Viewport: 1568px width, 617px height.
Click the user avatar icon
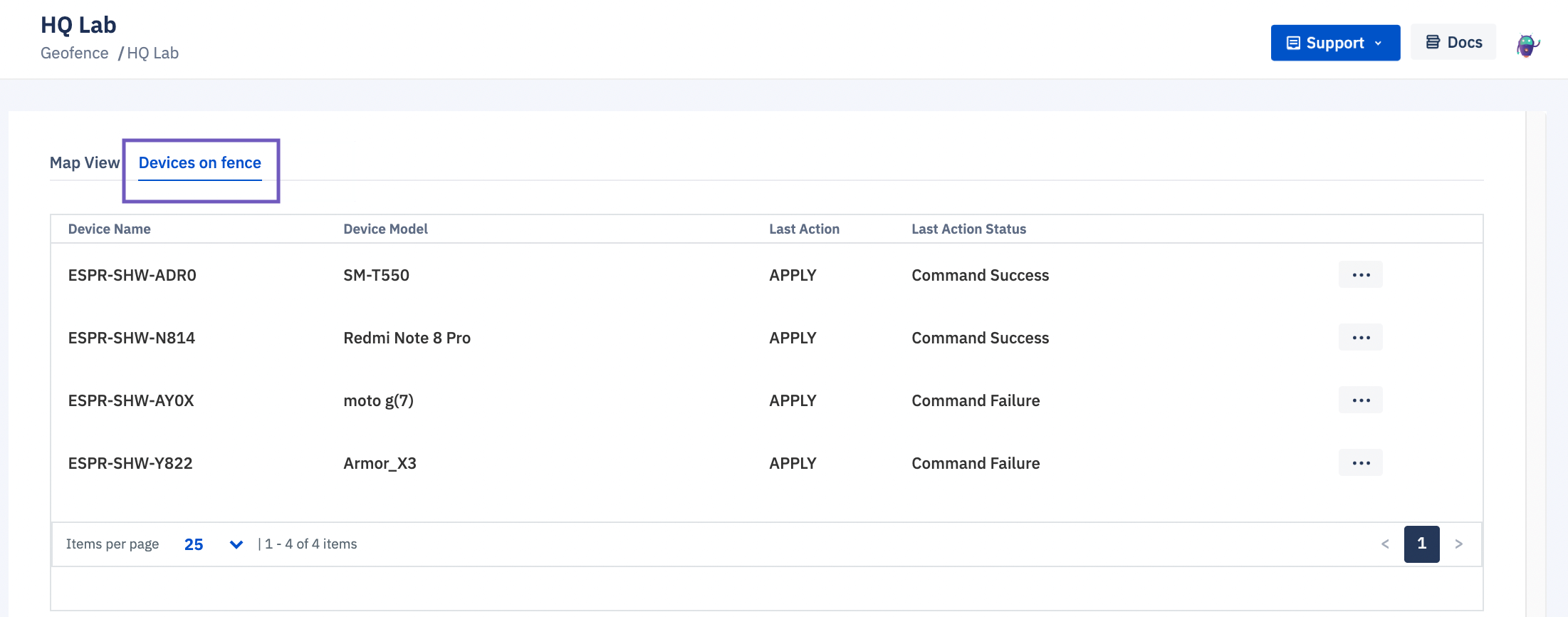[x=1527, y=45]
